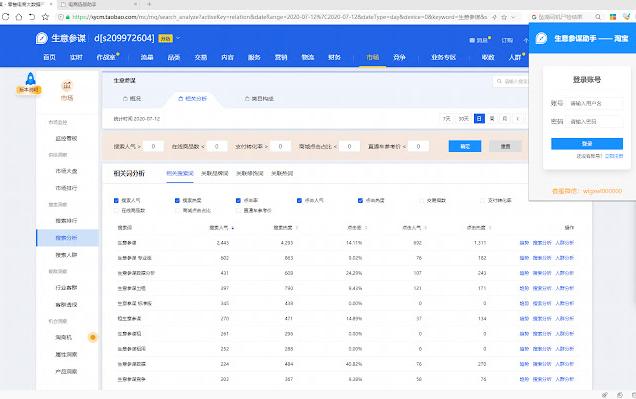Click the magnifier icon in page search box
This screenshot has height=399, width=636.
(499, 82)
